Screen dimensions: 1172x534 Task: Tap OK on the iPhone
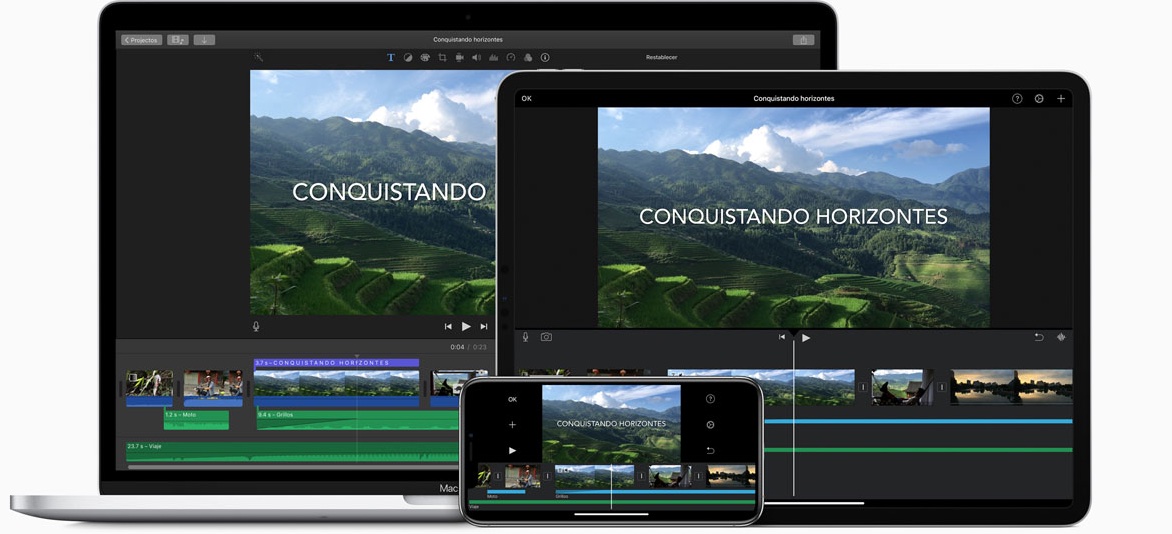click(x=512, y=399)
